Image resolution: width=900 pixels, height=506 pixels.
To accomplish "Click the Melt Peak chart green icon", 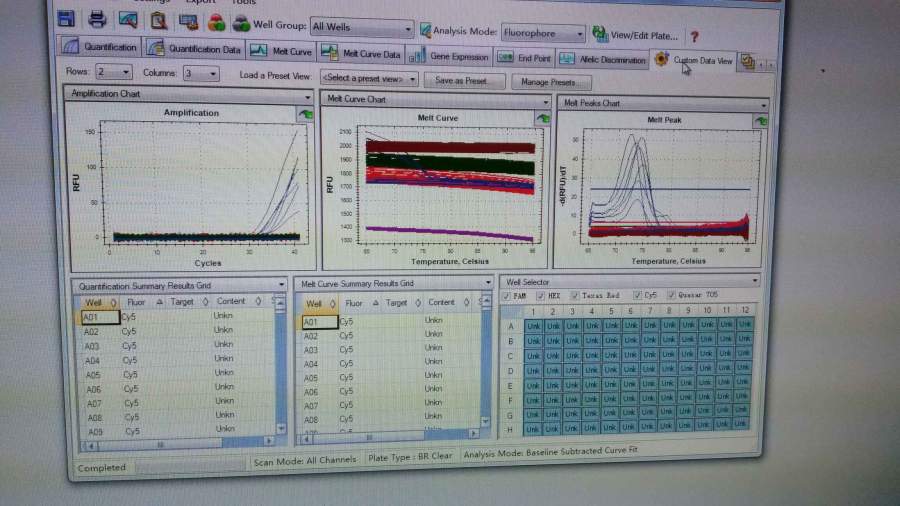I will pos(760,121).
